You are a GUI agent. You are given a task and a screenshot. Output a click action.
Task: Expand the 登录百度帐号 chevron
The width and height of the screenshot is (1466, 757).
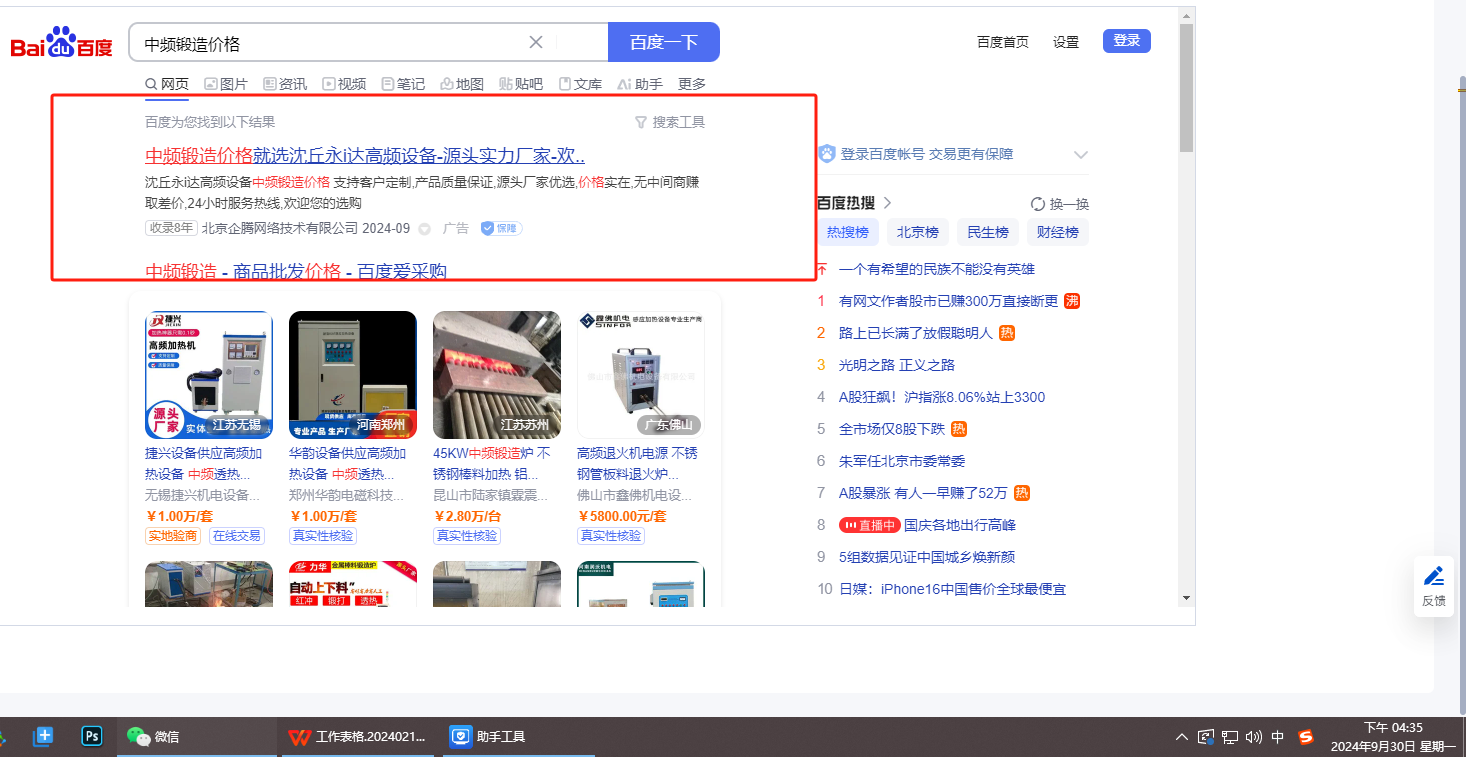point(1080,155)
